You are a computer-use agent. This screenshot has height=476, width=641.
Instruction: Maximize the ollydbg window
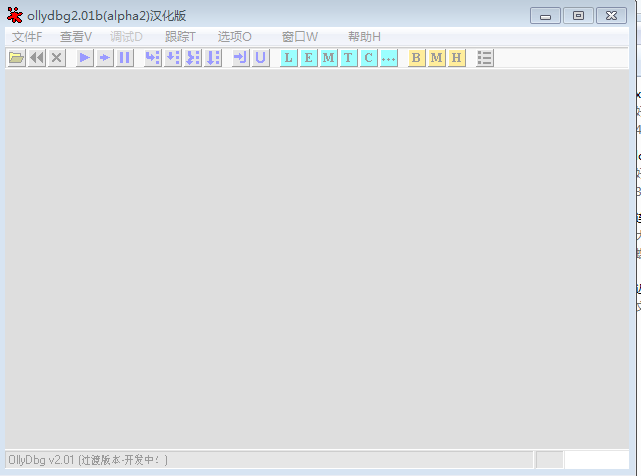(x=578, y=16)
